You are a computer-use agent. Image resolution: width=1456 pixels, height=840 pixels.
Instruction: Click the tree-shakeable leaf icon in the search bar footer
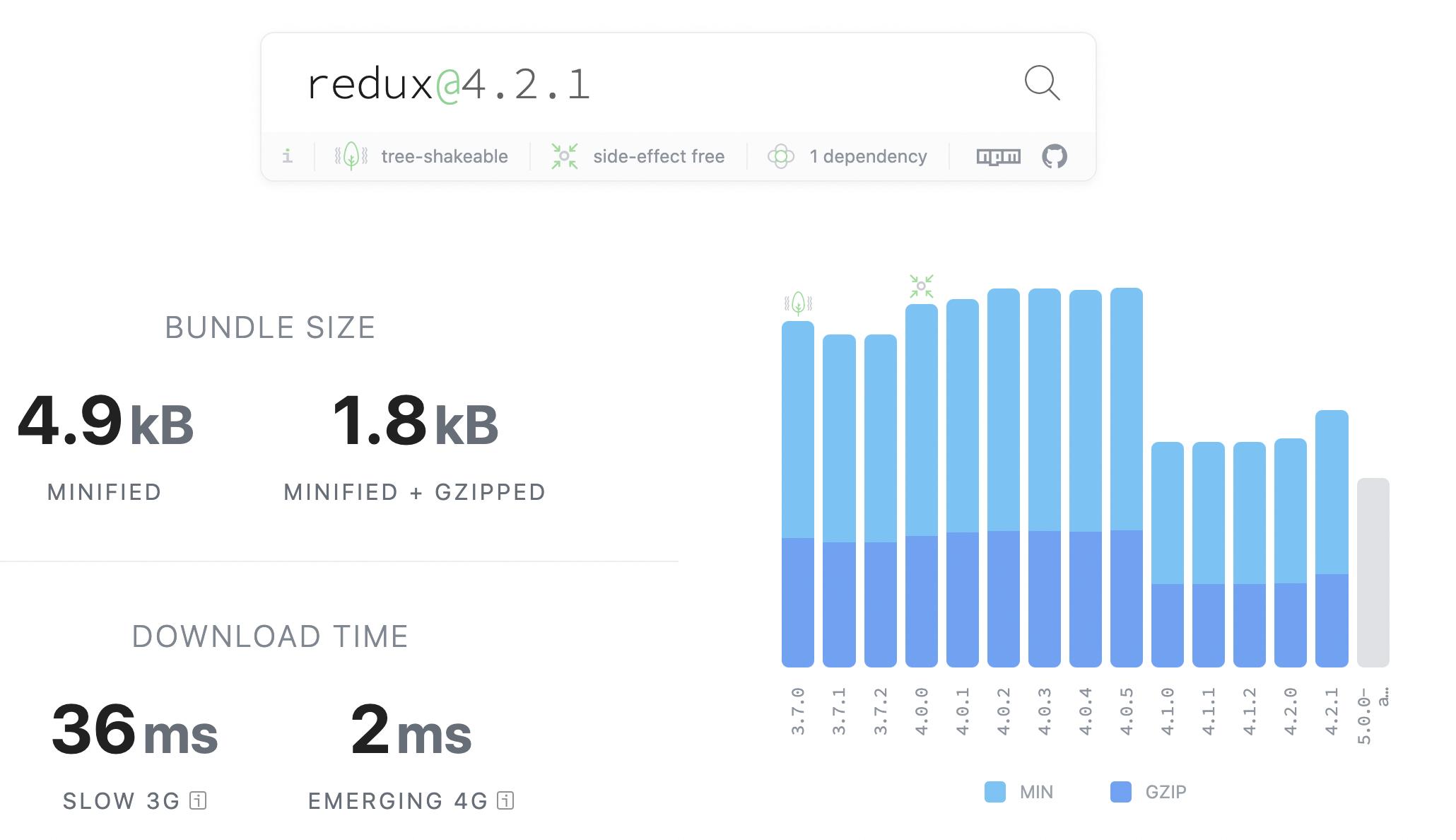[x=351, y=156]
